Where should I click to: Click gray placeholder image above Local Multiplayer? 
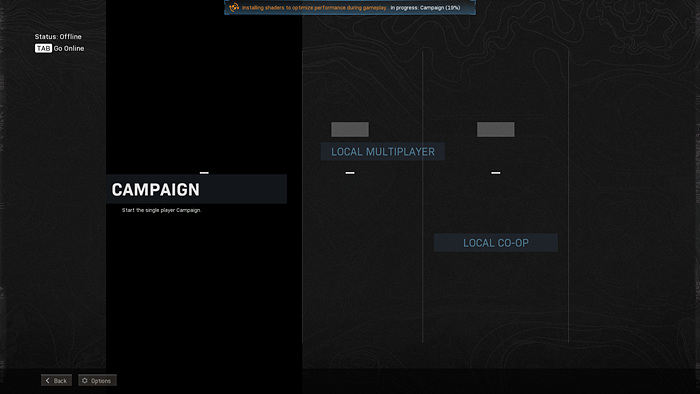click(350, 129)
